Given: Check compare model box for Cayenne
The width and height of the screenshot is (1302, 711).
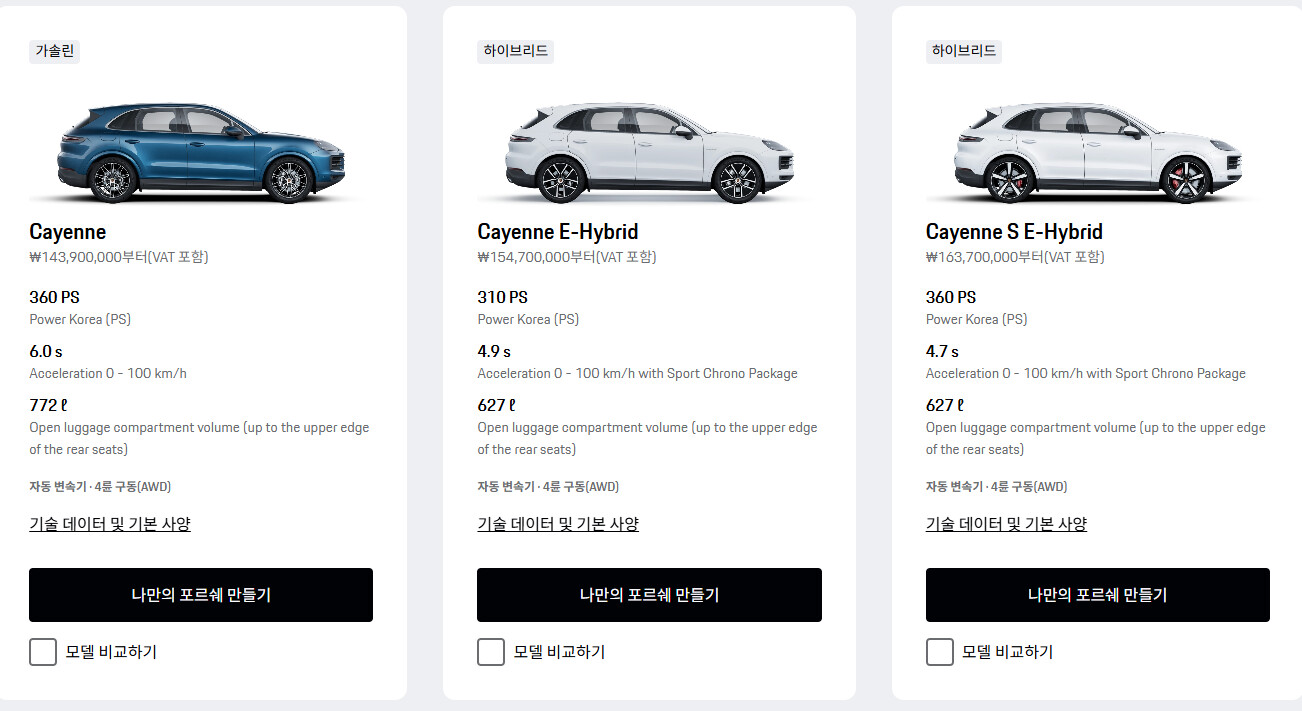Looking at the screenshot, I should pos(43,652).
